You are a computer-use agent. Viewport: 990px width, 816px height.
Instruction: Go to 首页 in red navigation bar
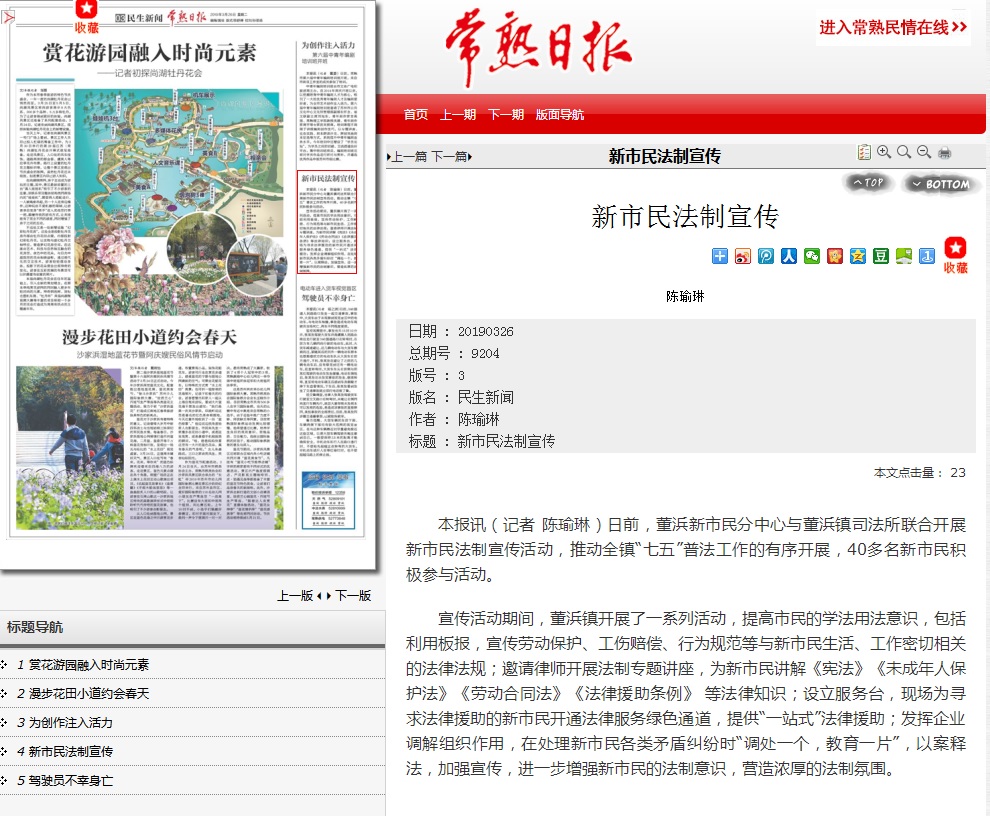[x=415, y=114]
